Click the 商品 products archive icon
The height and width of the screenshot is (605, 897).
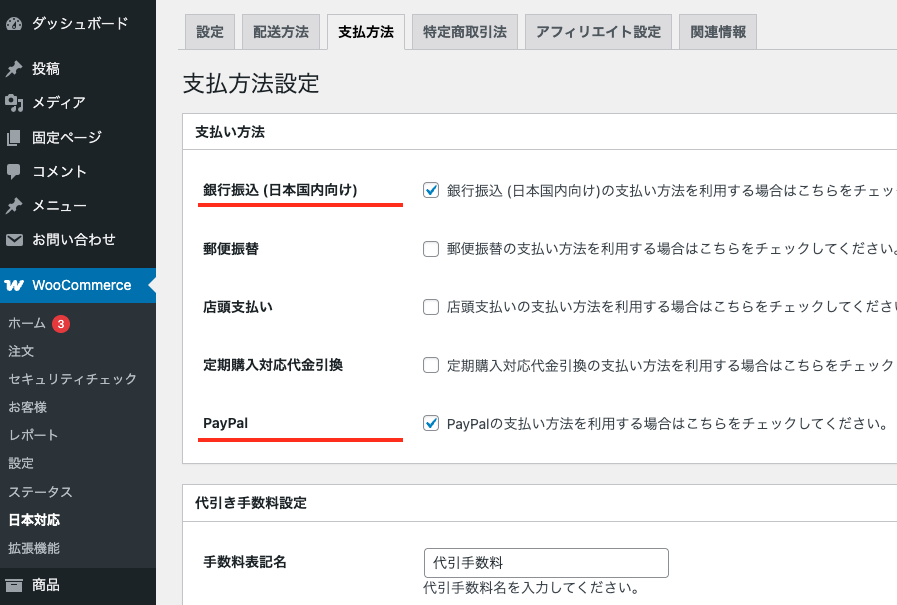(14, 585)
